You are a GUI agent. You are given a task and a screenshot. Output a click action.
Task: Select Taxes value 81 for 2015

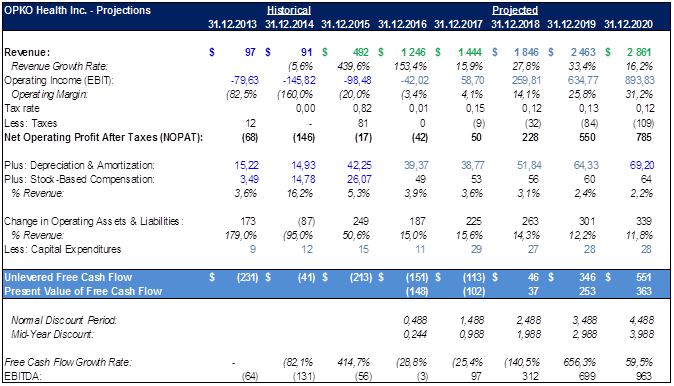[363, 123]
